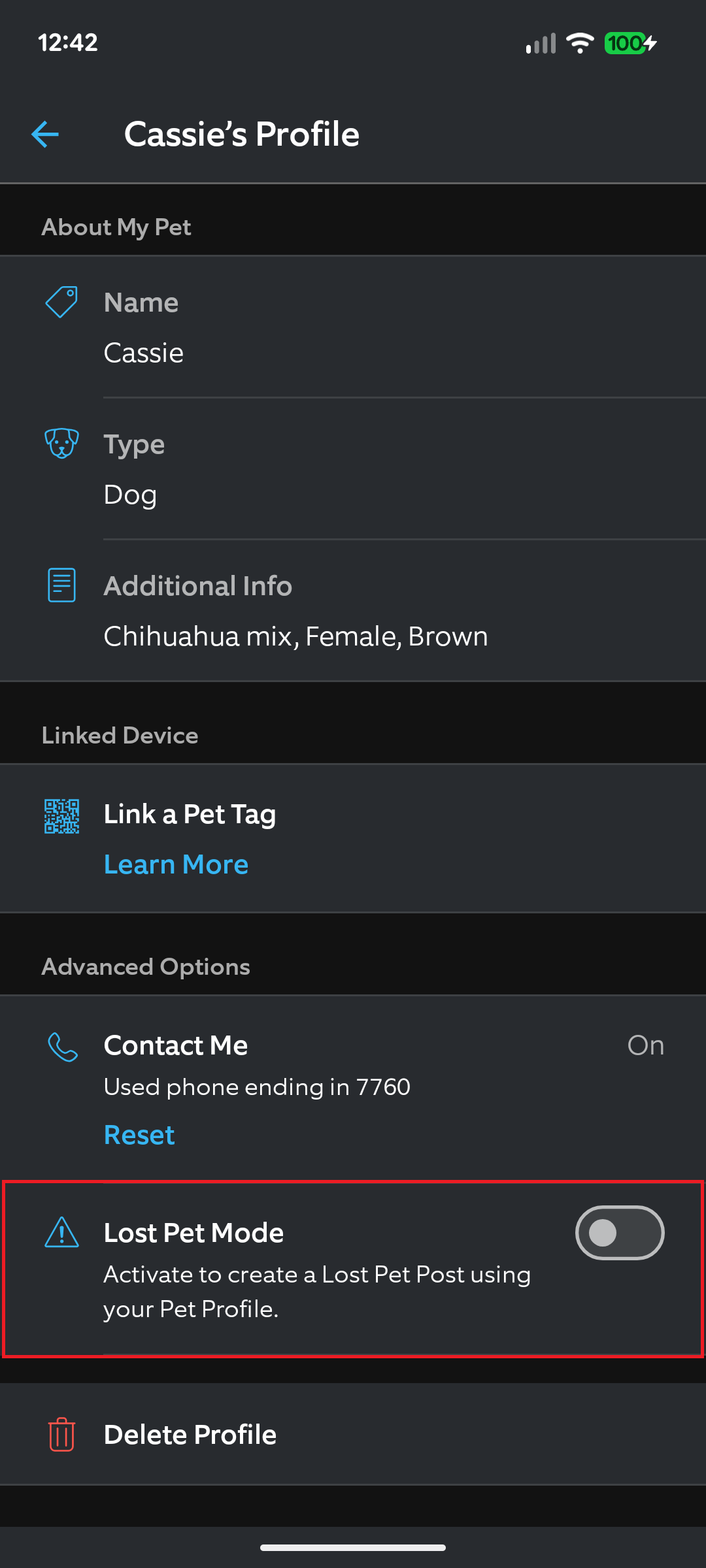Tap the name tag icon
This screenshot has height=1568, width=706.
pos(61,302)
